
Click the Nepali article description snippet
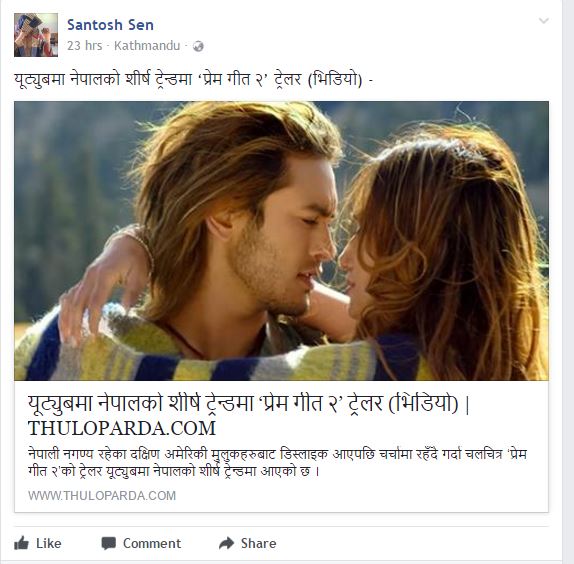(277, 462)
